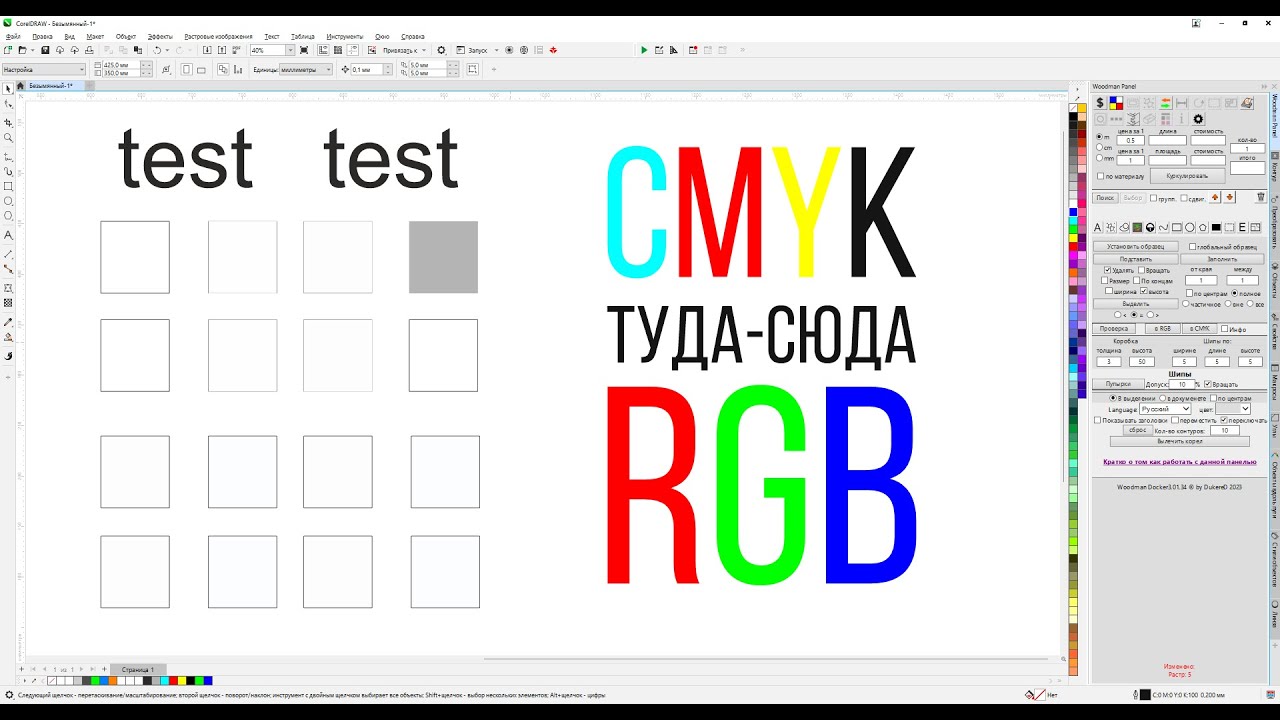Select the 'в документе' radio button

[x=1163, y=398]
